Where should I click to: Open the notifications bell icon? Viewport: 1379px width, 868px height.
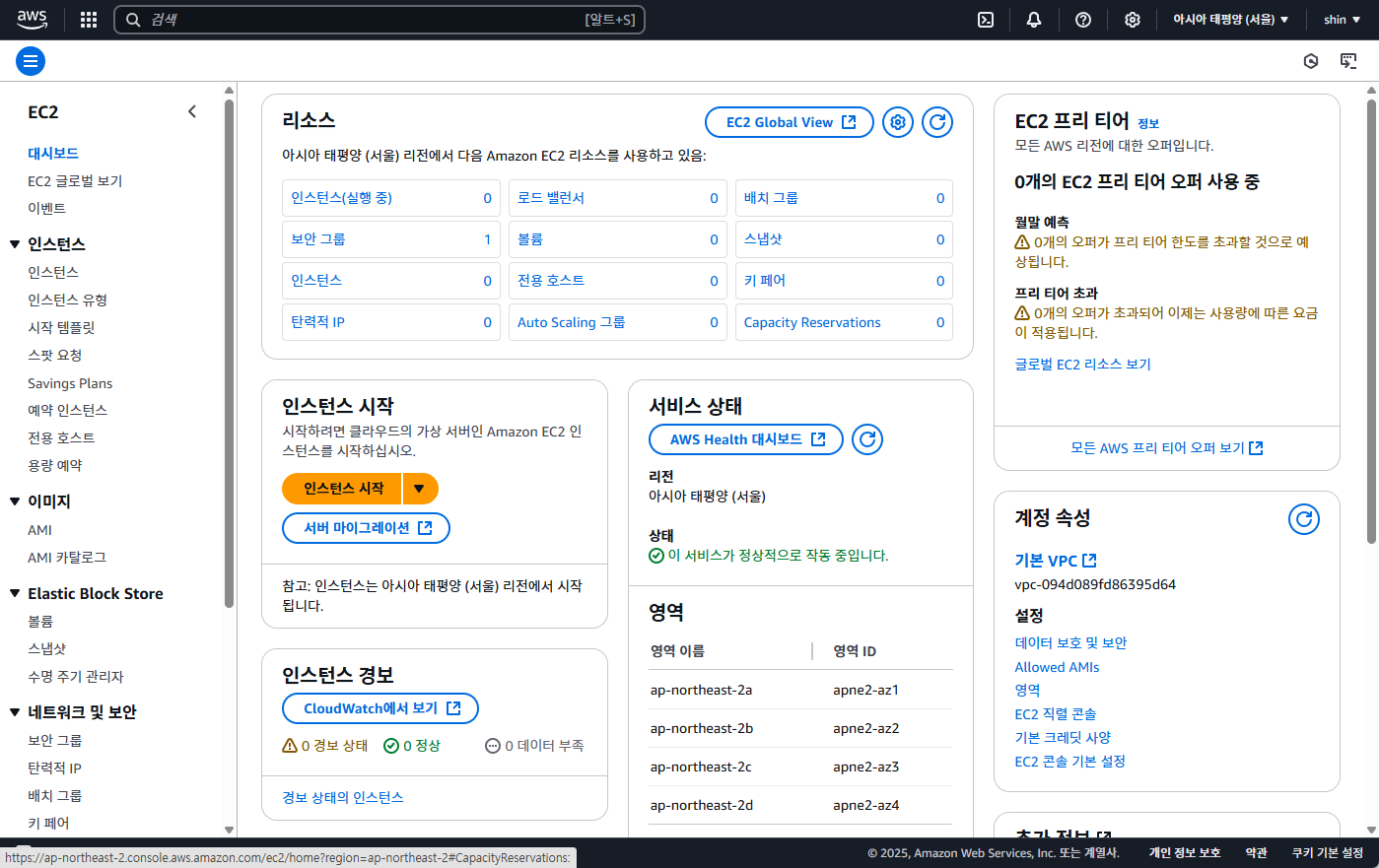click(x=1034, y=20)
